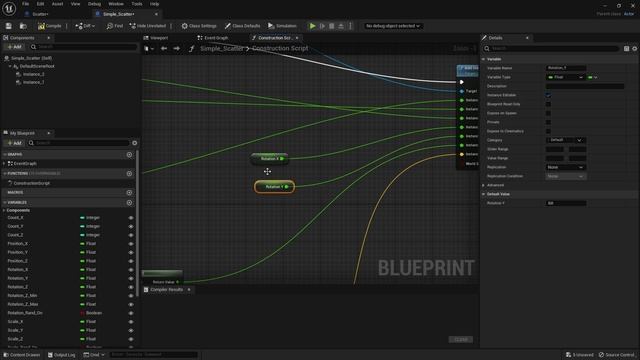
Task: Open the container type dropdown beside Variable Type
Action: click(592, 77)
